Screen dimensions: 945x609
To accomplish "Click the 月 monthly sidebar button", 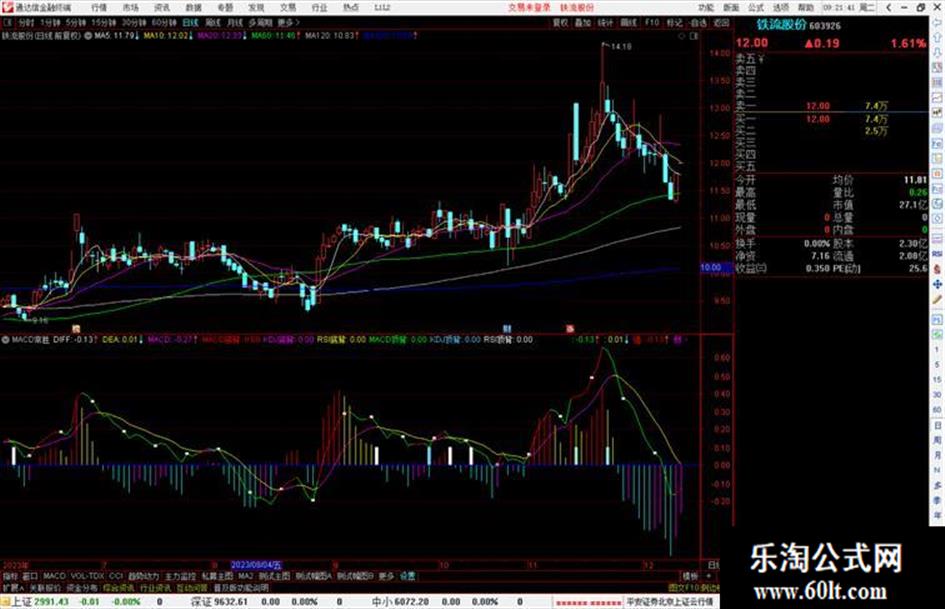I will (937, 455).
